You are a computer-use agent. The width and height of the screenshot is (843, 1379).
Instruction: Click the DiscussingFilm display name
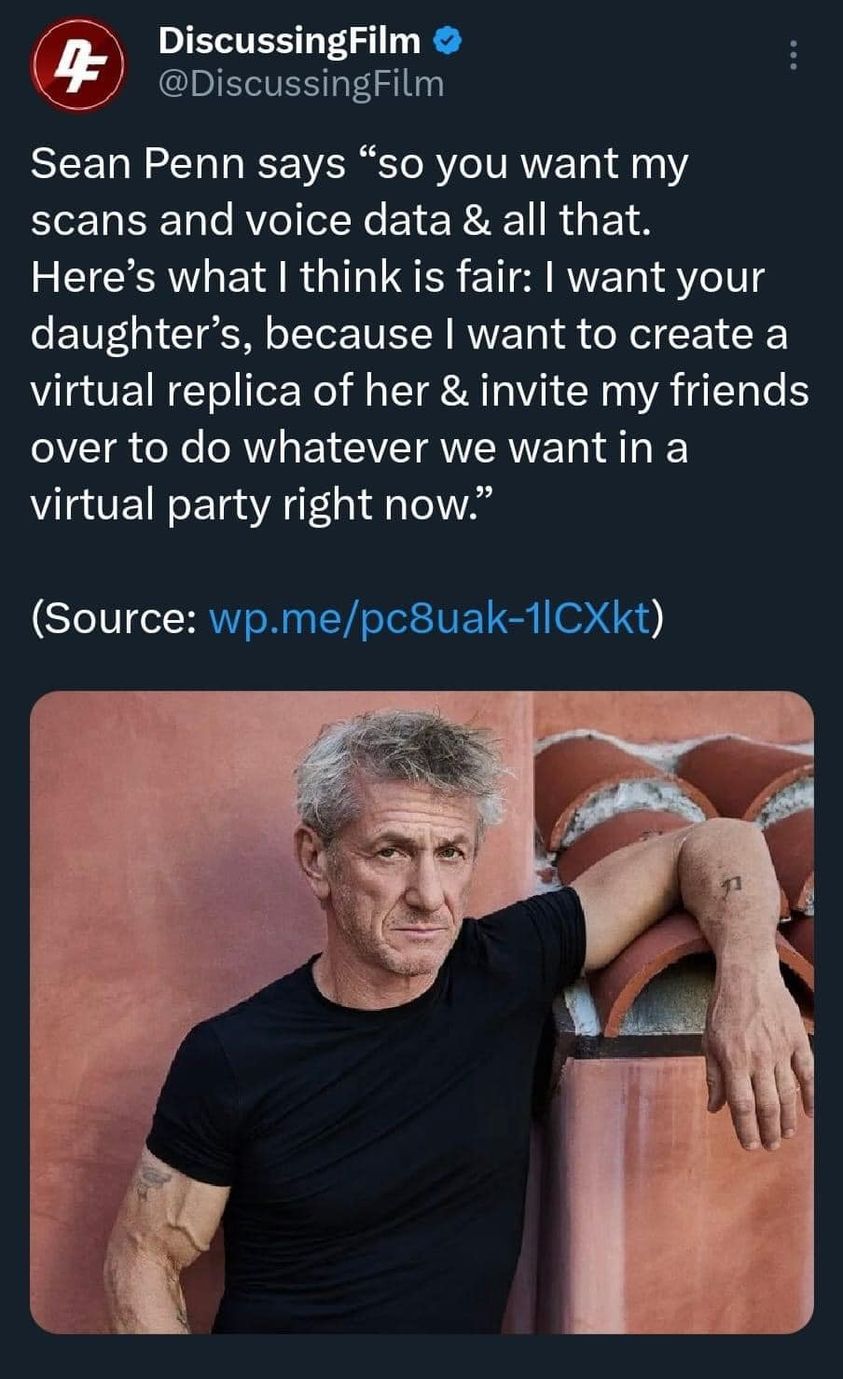(290, 41)
